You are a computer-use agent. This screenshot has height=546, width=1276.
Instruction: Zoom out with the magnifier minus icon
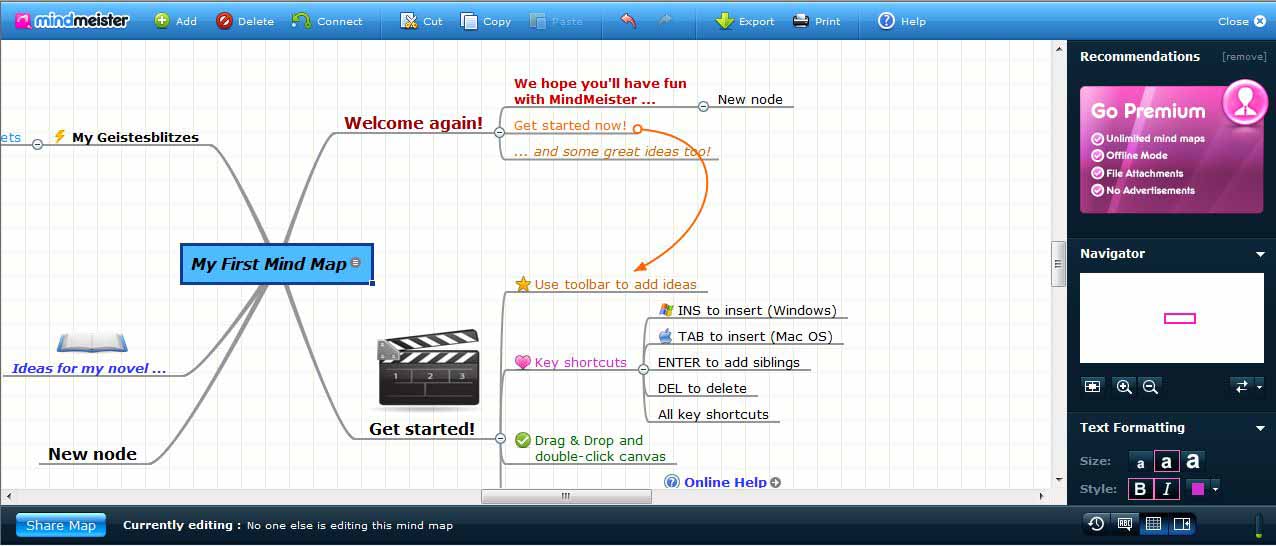[1150, 386]
